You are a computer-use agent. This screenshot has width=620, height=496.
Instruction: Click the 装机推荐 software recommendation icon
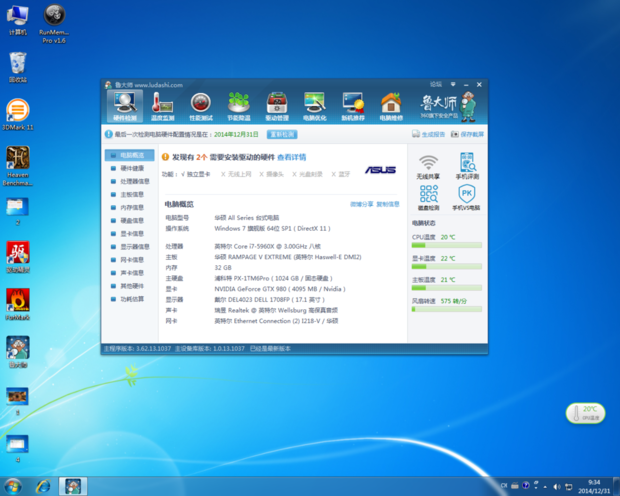coord(352,105)
